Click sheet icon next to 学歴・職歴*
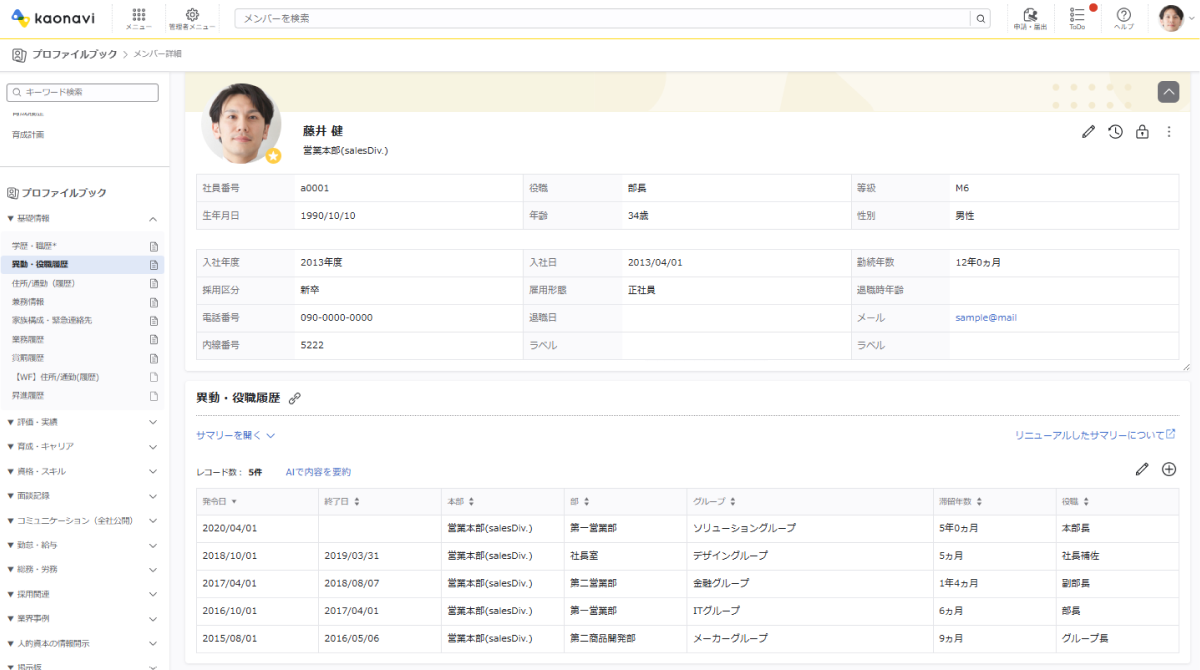 tap(154, 246)
